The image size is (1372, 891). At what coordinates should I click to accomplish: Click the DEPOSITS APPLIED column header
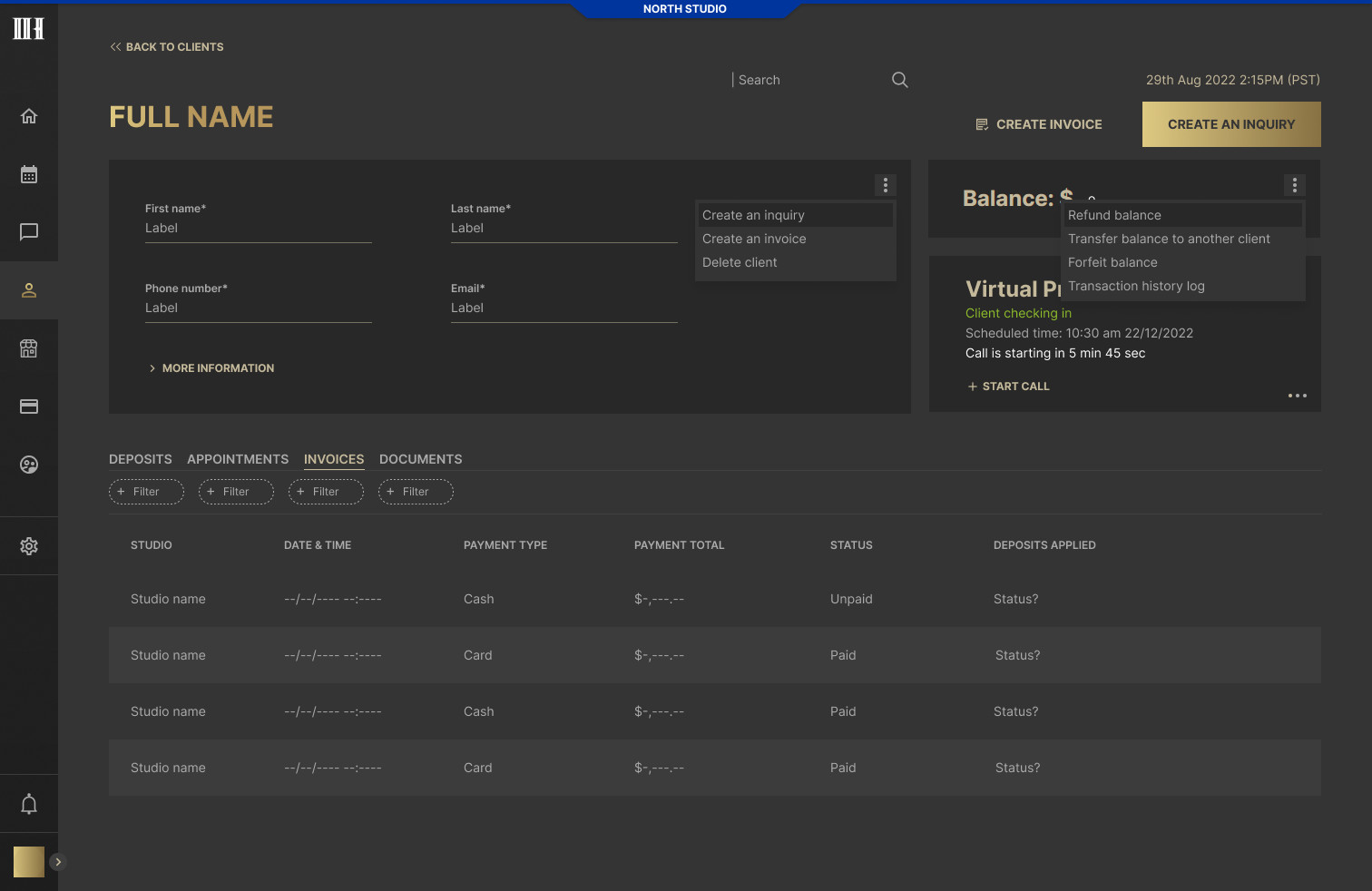click(1044, 545)
